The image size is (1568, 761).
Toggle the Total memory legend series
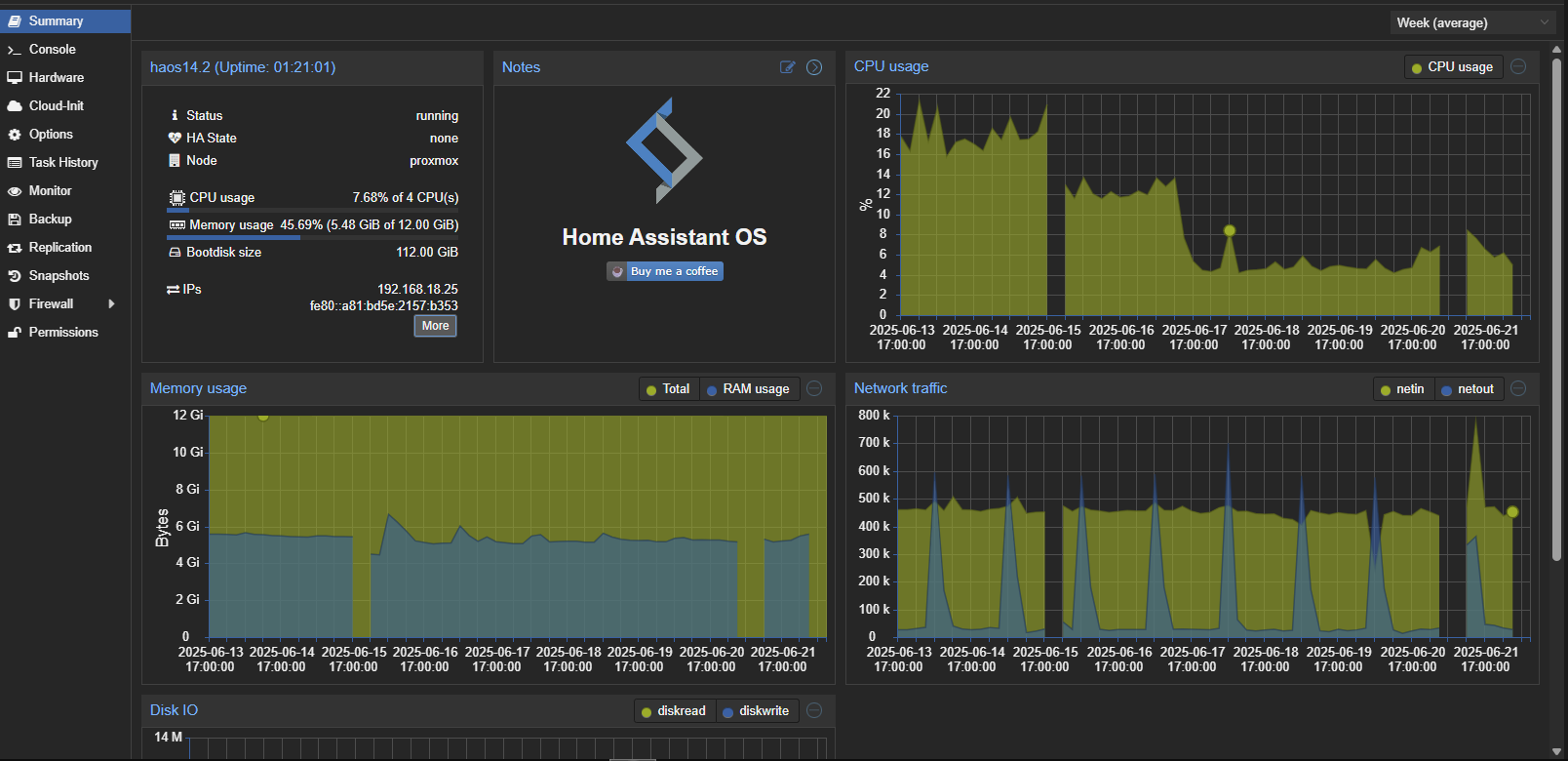(668, 389)
